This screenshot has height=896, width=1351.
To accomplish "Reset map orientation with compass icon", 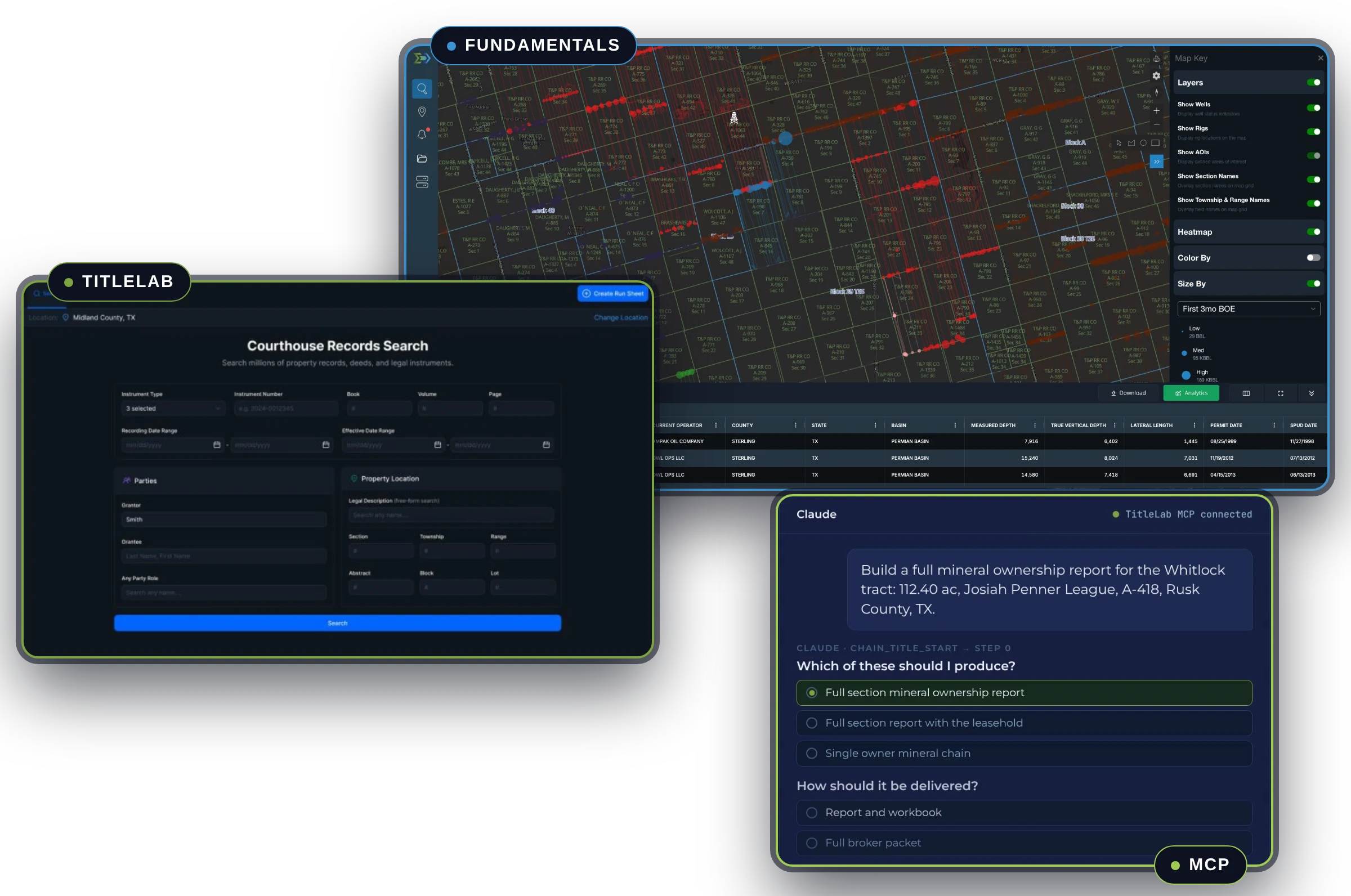I will (x=1156, y=92).
